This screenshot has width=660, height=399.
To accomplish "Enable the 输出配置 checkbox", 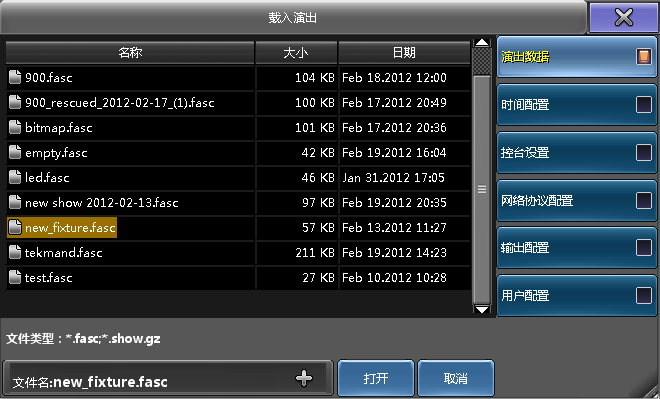I will click(644, 247).
